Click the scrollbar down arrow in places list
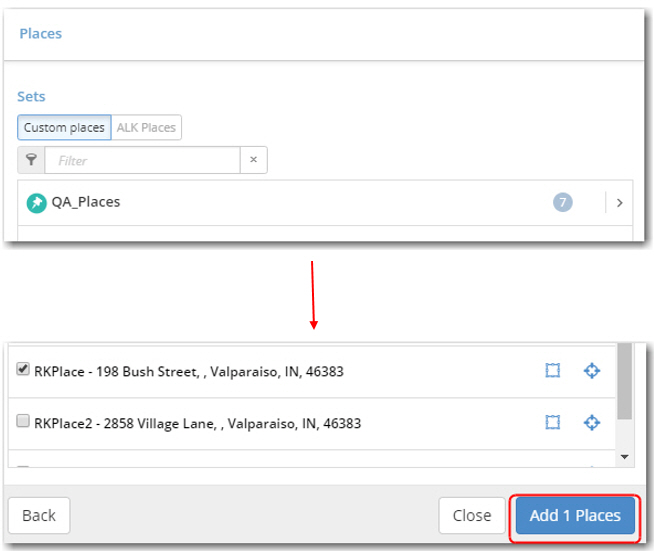 pos(624,457)
